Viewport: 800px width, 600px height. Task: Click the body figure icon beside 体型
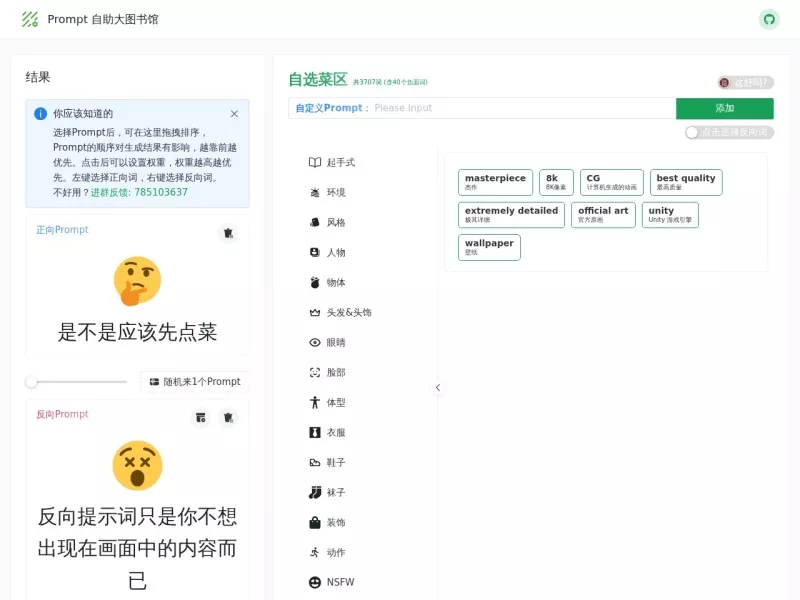315,403
